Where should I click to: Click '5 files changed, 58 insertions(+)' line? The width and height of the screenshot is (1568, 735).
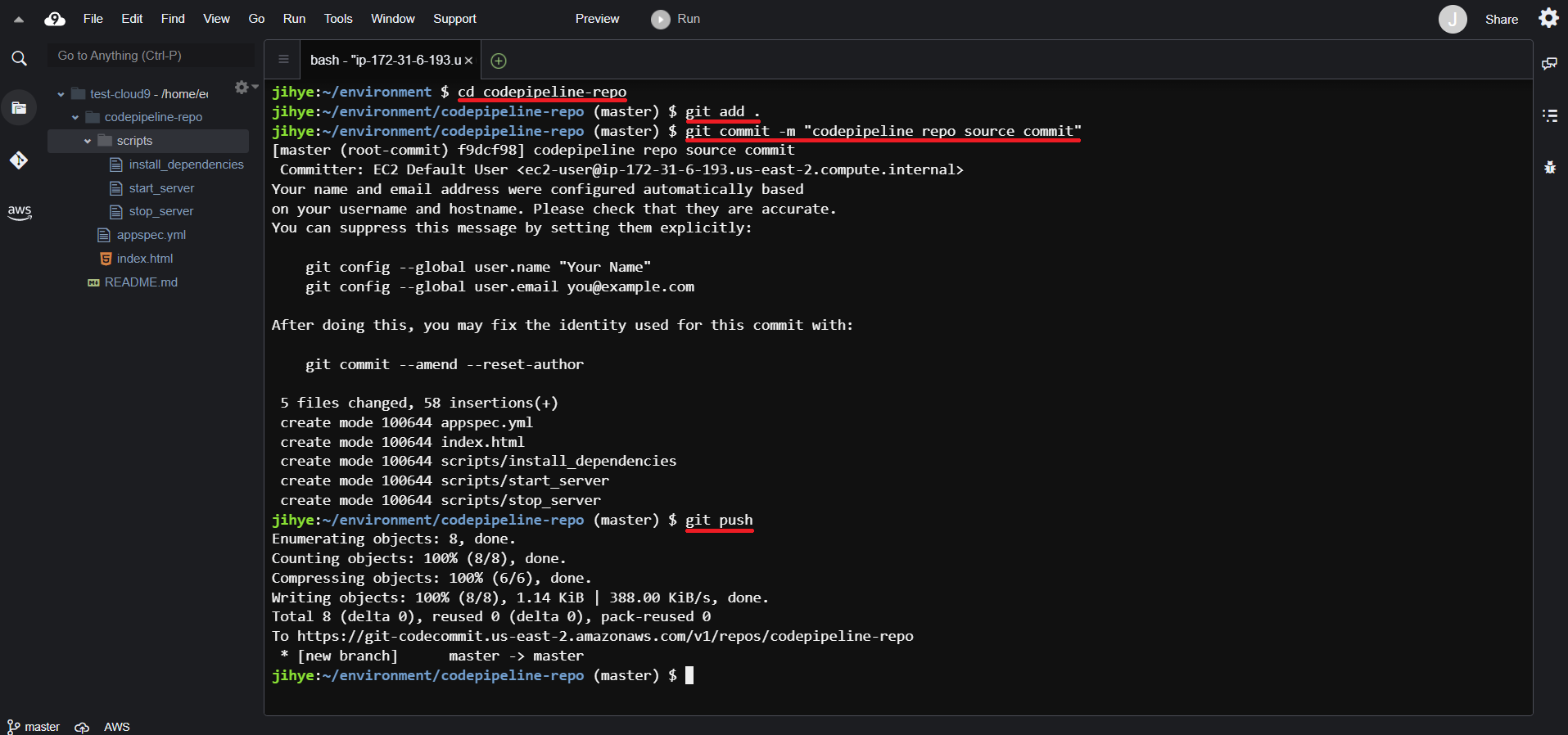419,403
